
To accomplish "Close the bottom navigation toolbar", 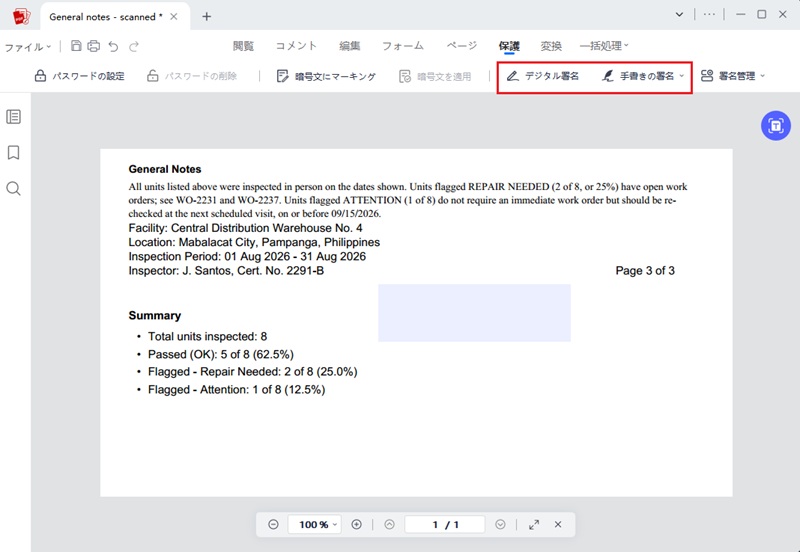I will pos(558,524).
